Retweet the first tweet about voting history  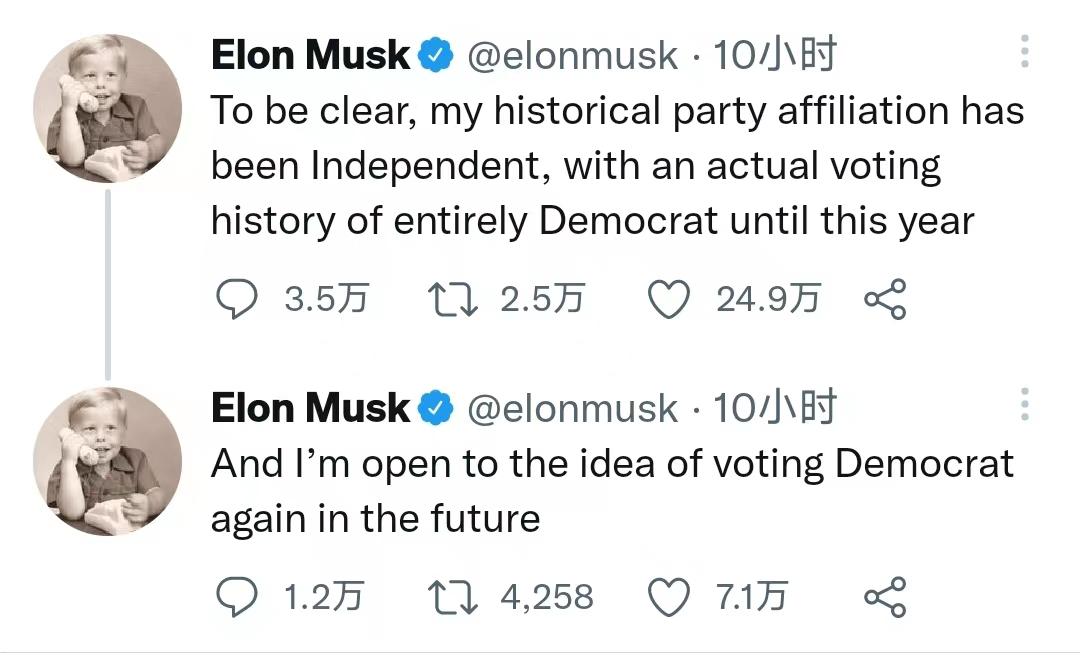tap(451, 299)
